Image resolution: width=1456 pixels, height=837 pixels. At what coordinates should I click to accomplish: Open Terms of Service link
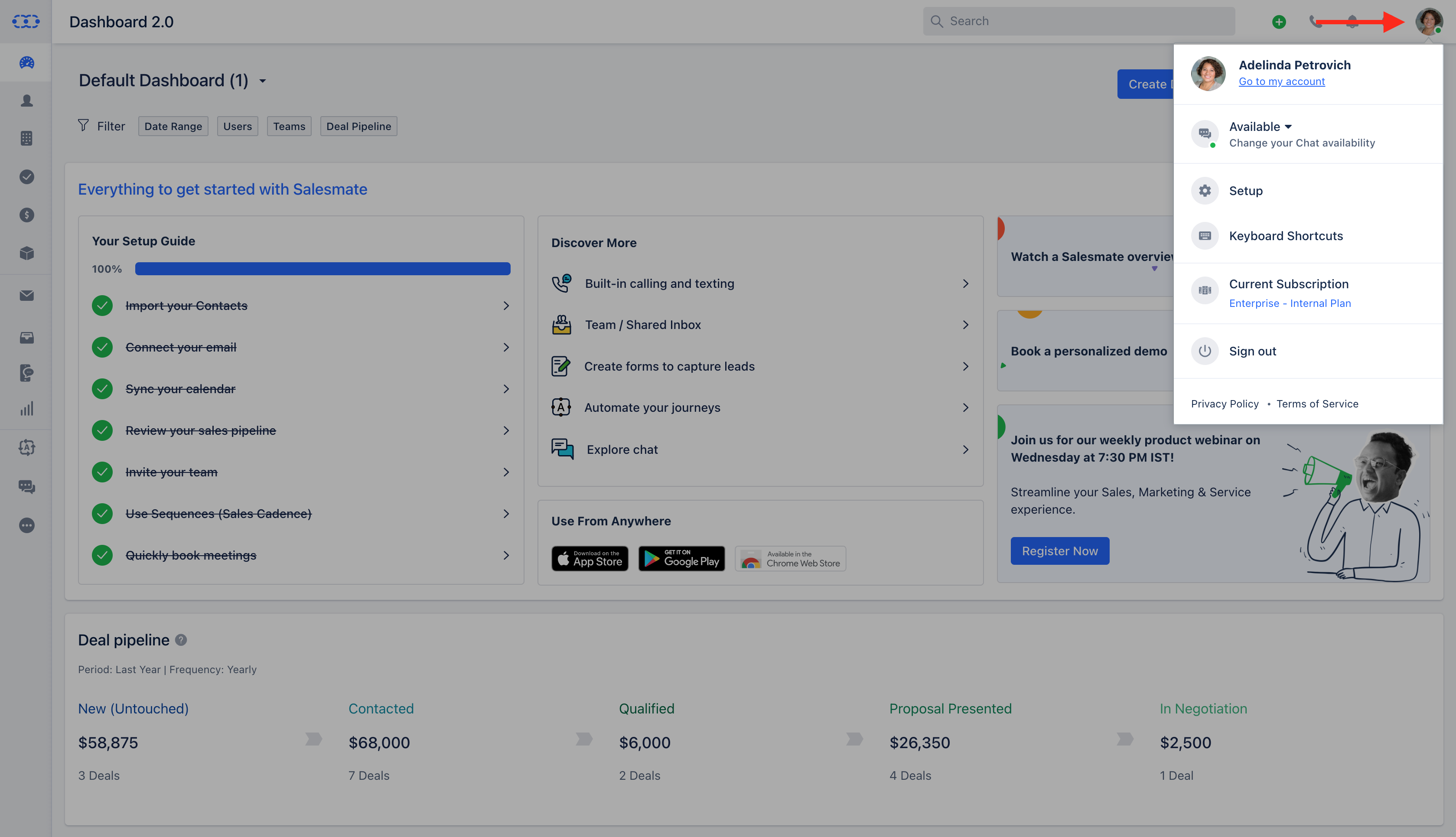pos(1317,404)
